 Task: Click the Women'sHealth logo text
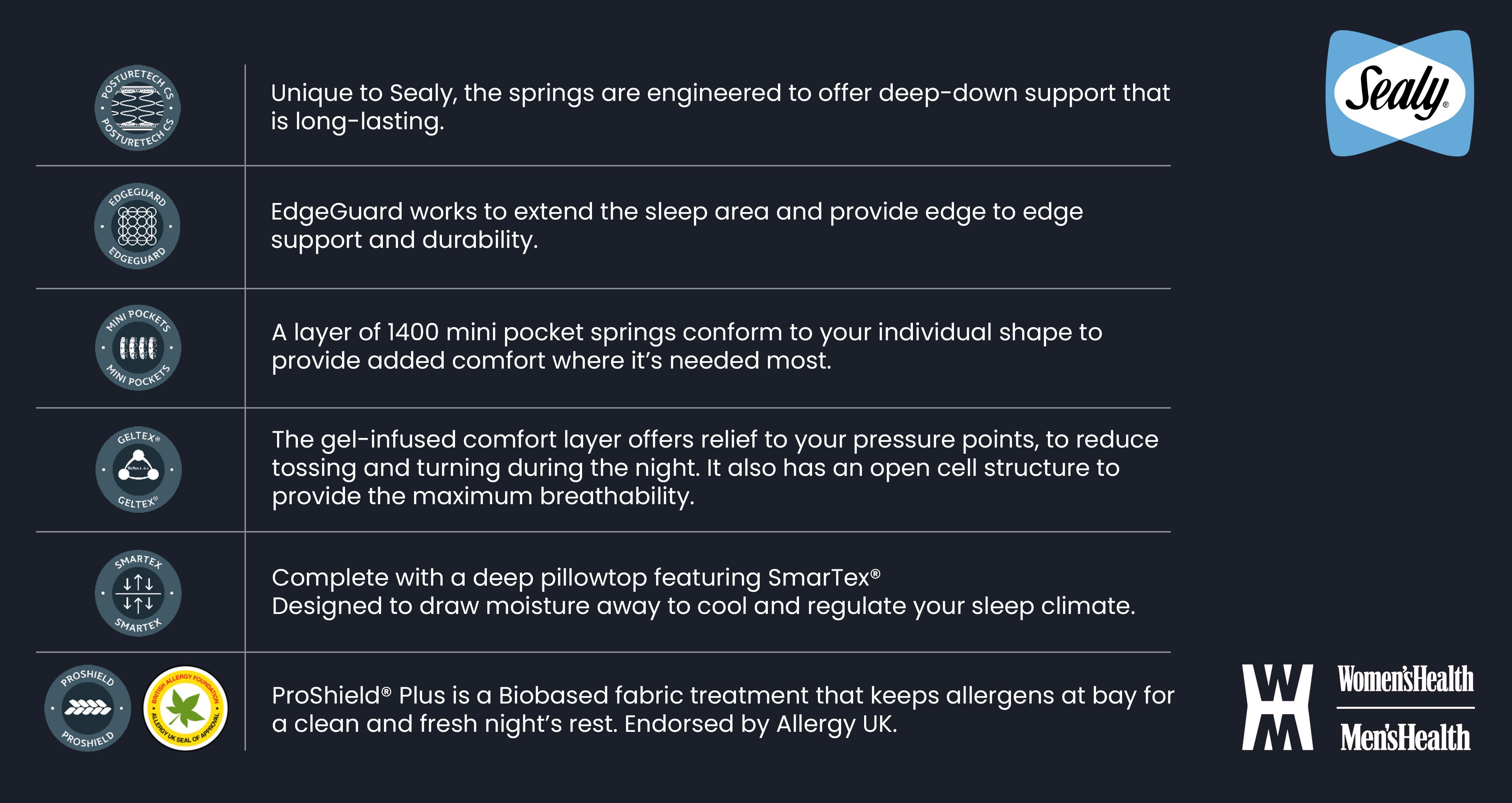(x=1406, y=679)
